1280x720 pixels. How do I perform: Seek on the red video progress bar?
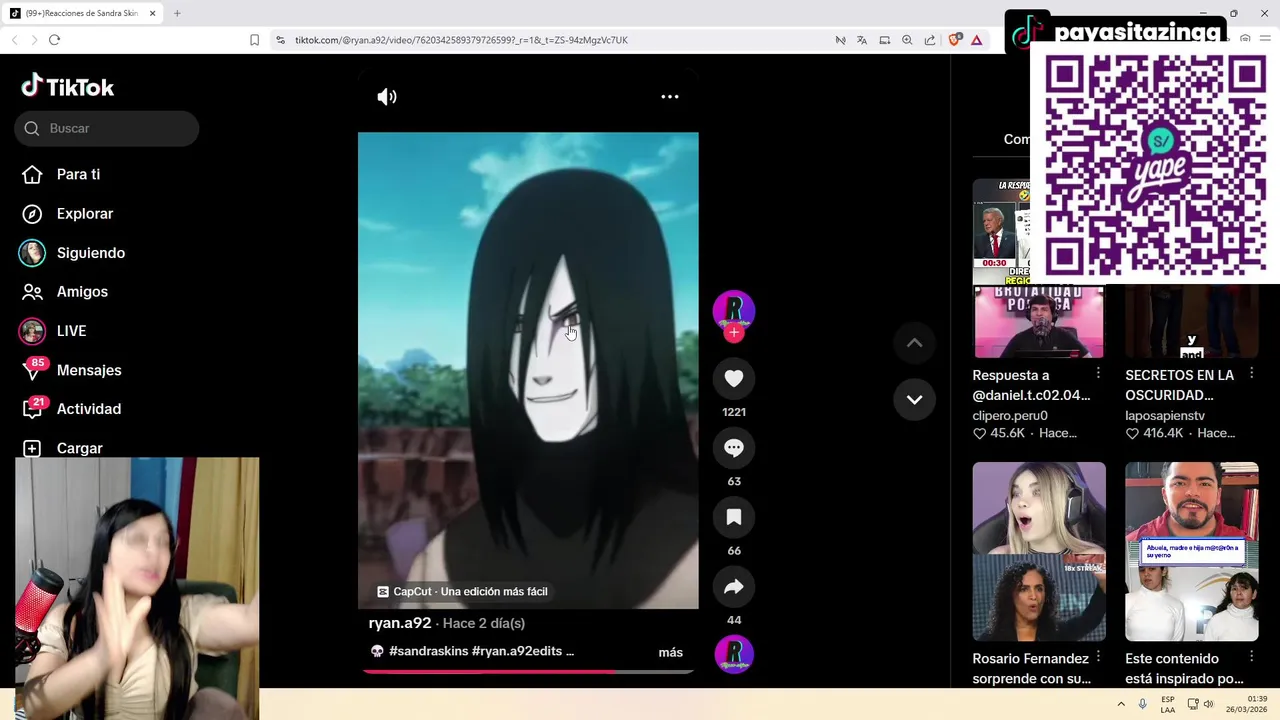click(528, 671)
